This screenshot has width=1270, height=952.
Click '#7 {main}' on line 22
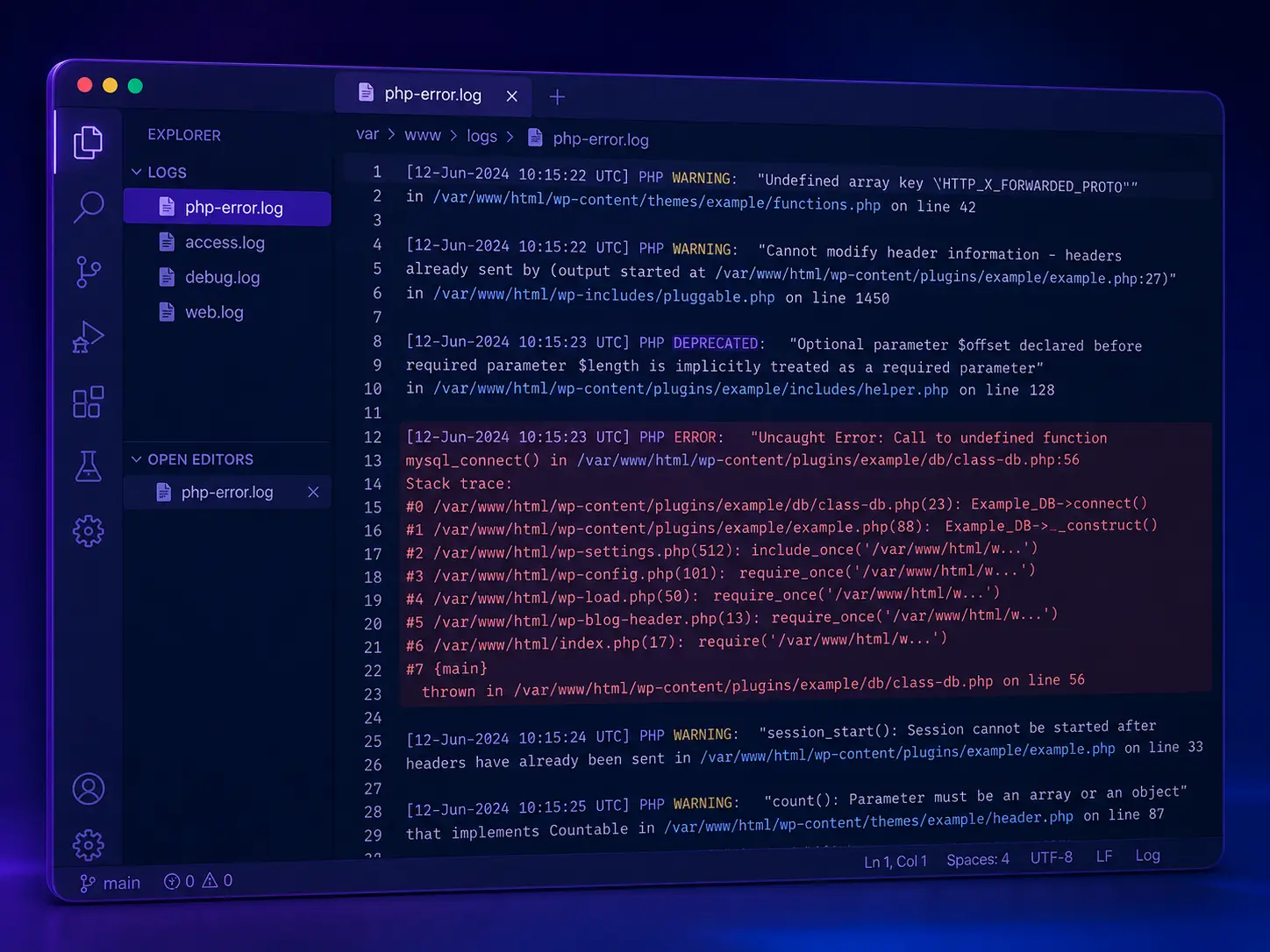click(446, 668)
